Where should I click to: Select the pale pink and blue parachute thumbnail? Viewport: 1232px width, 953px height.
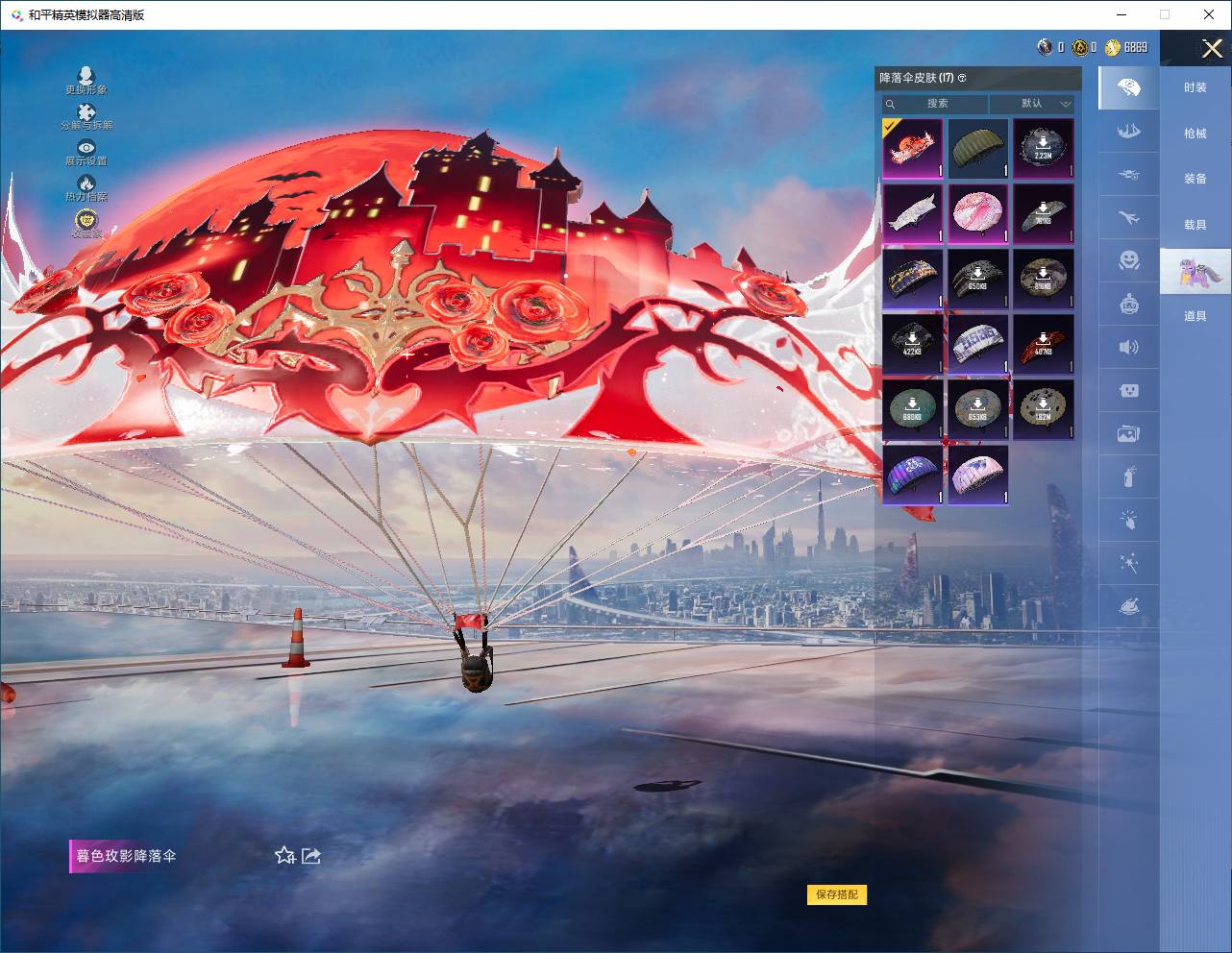point(977,475)
